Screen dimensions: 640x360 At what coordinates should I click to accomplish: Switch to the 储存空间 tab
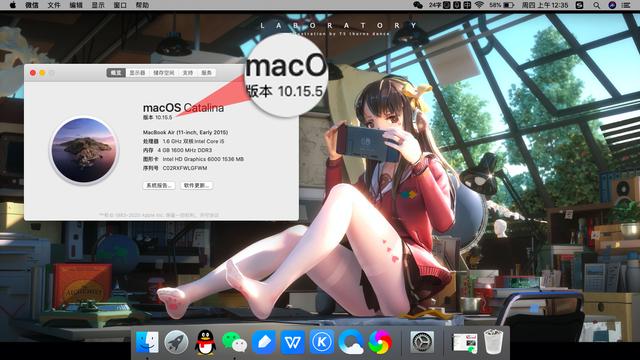(164, 73)
